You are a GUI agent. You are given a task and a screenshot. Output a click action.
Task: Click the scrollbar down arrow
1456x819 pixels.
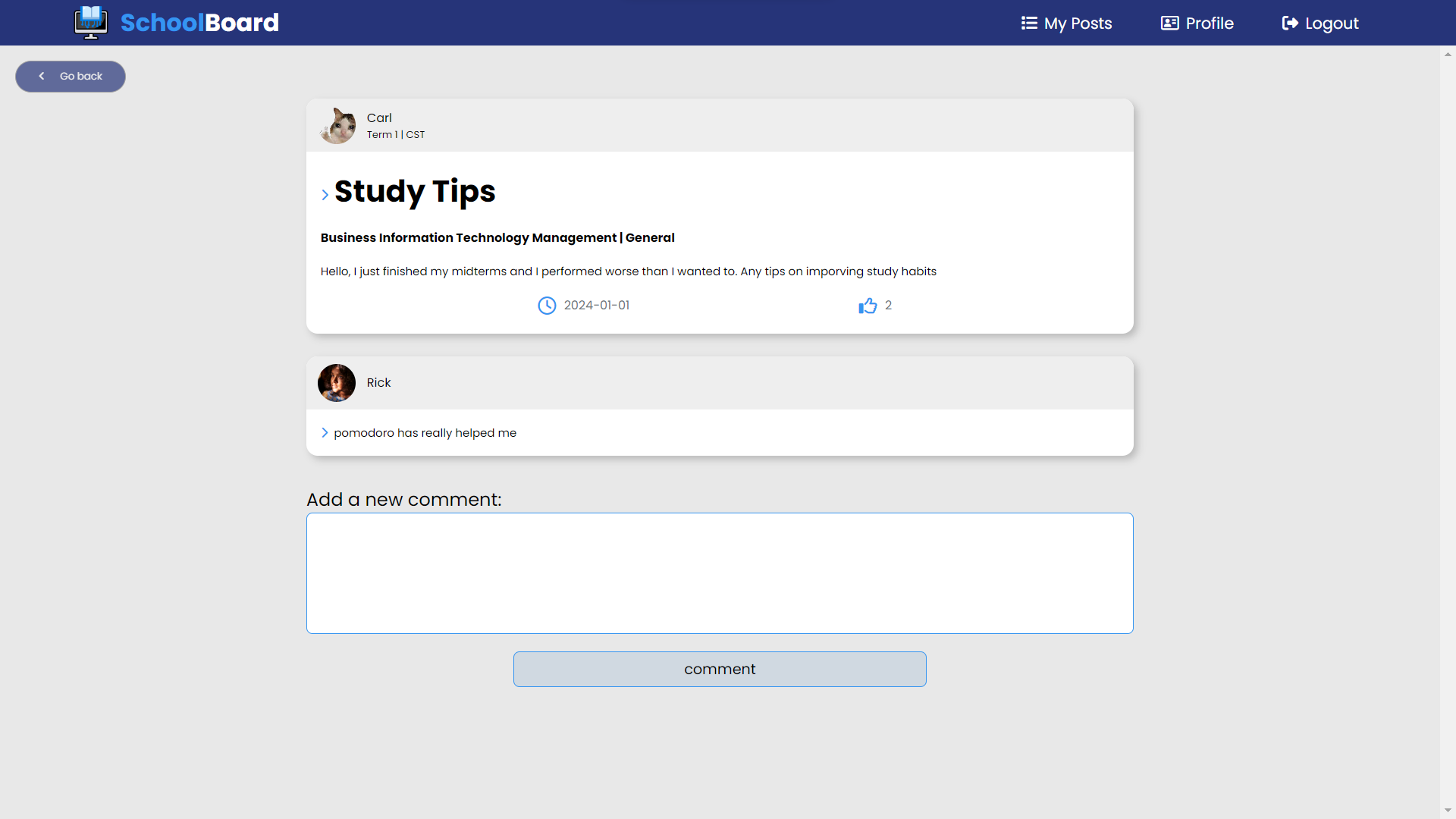(1448, 811)
